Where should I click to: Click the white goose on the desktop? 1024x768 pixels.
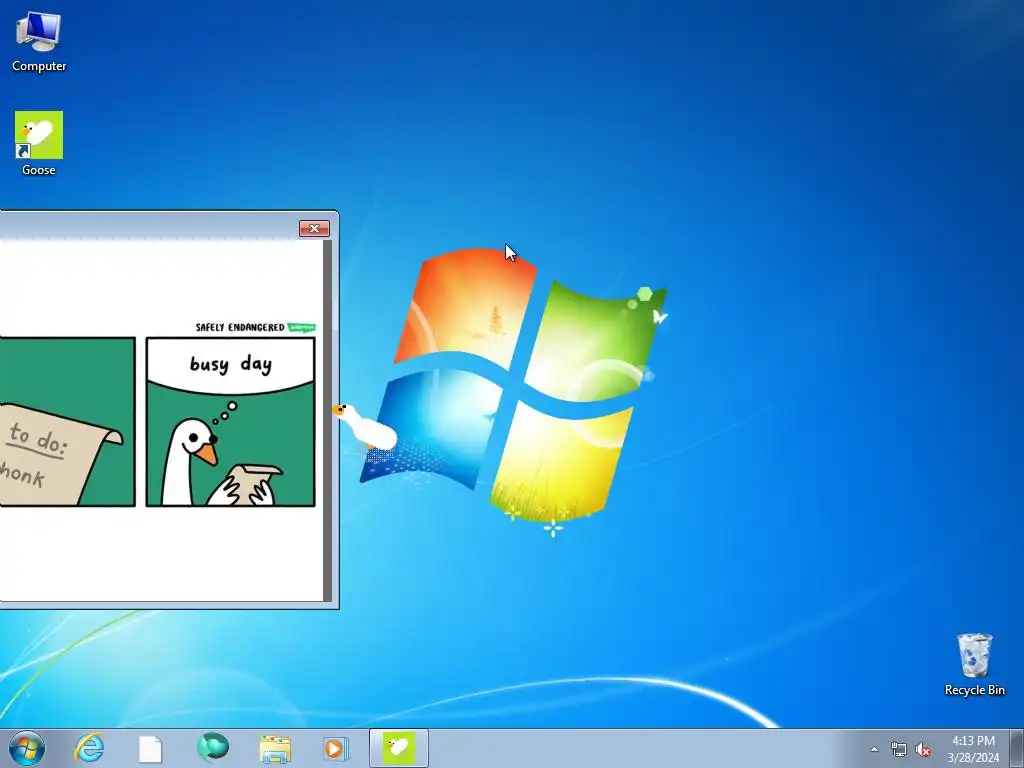[364, 426]
